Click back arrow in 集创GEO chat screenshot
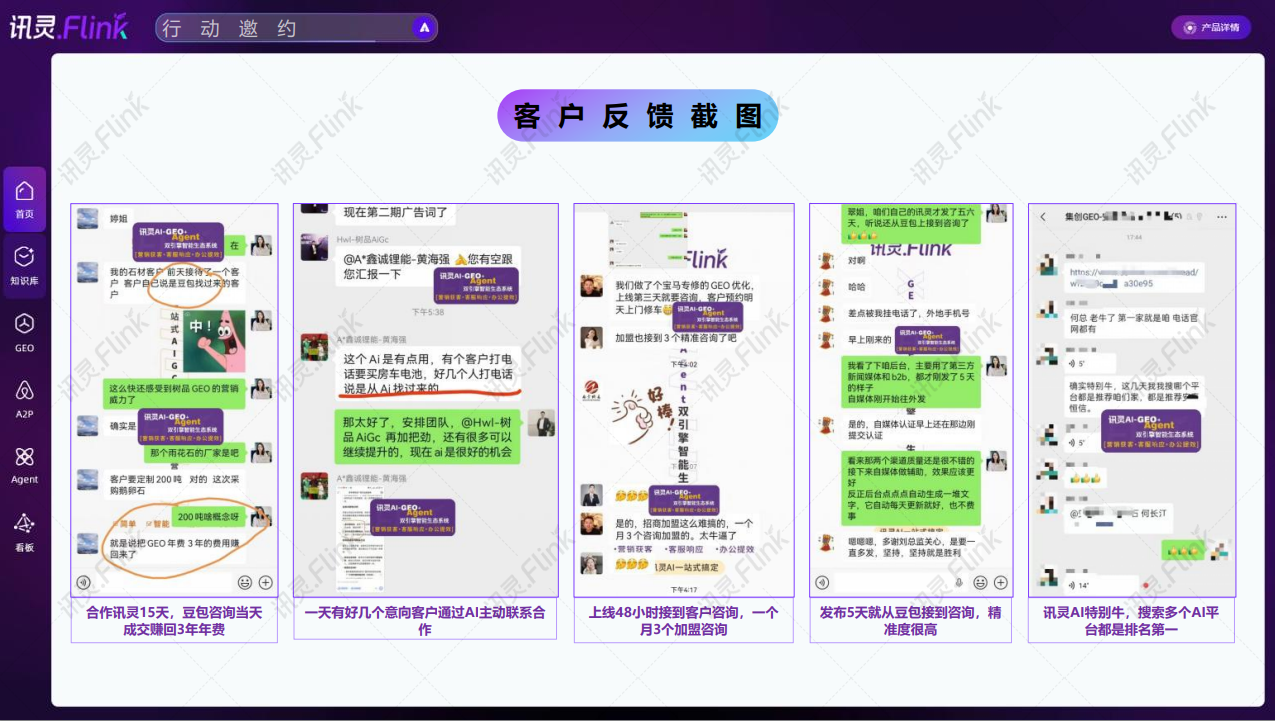 [x=1043, y=217]
